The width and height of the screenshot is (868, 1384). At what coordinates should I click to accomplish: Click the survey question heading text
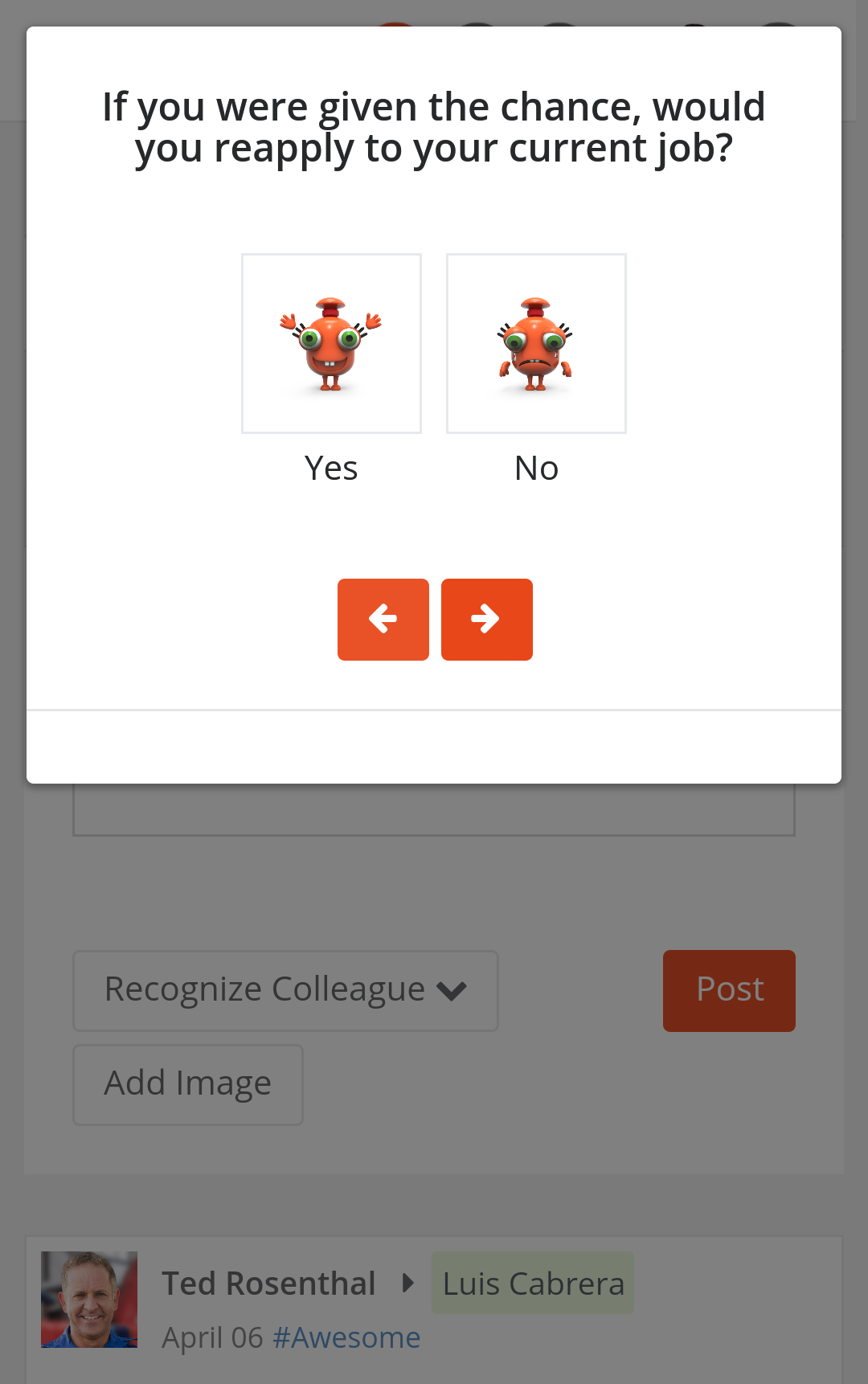[434, 128]
